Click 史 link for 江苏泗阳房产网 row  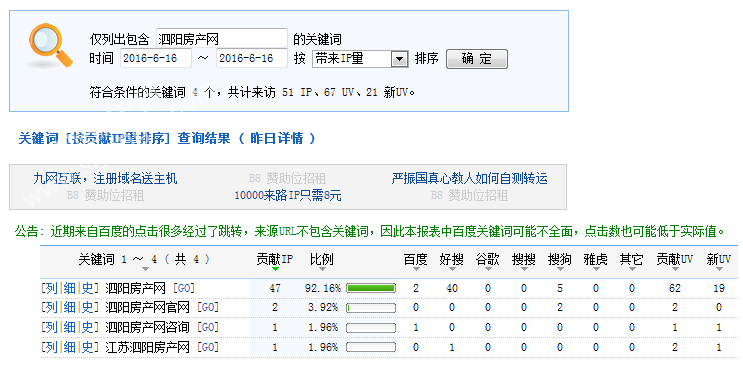(88, 348)
